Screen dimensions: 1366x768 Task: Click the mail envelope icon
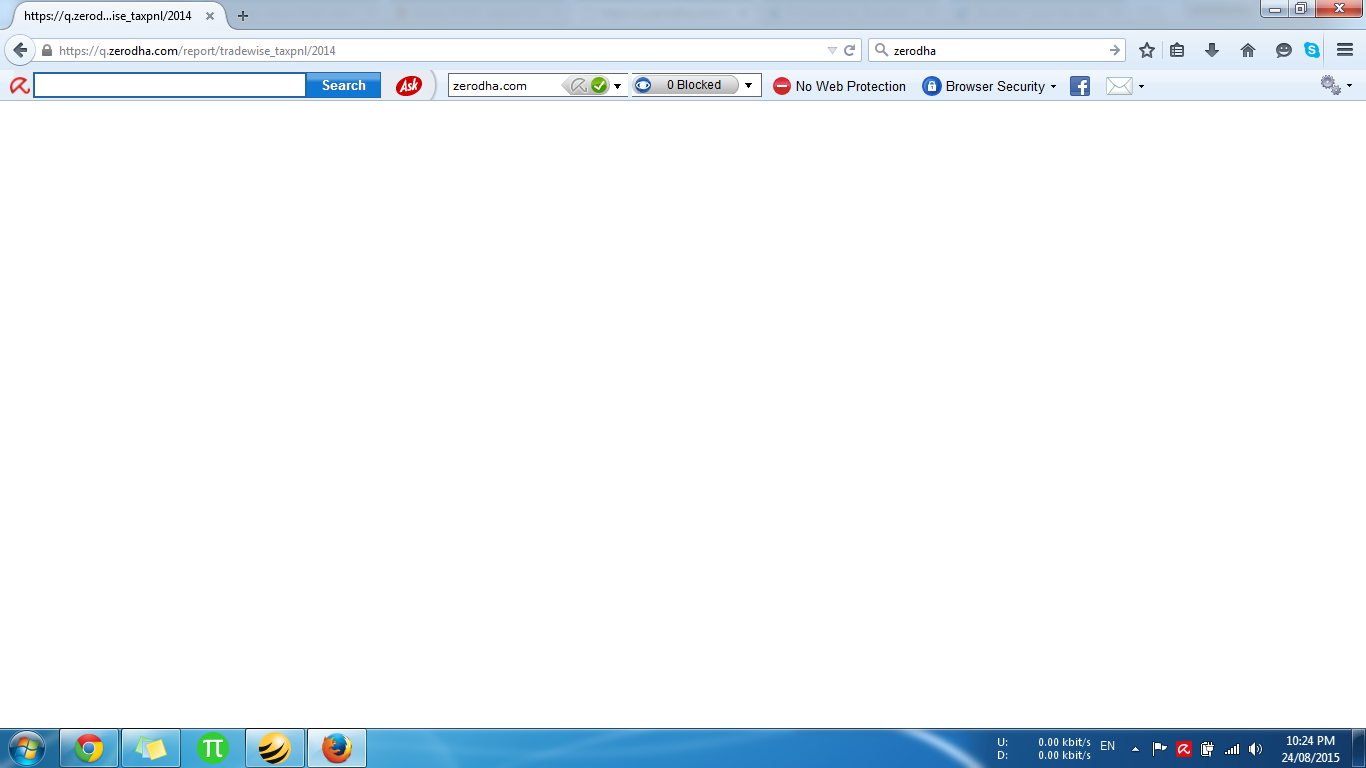[1119, 86]
